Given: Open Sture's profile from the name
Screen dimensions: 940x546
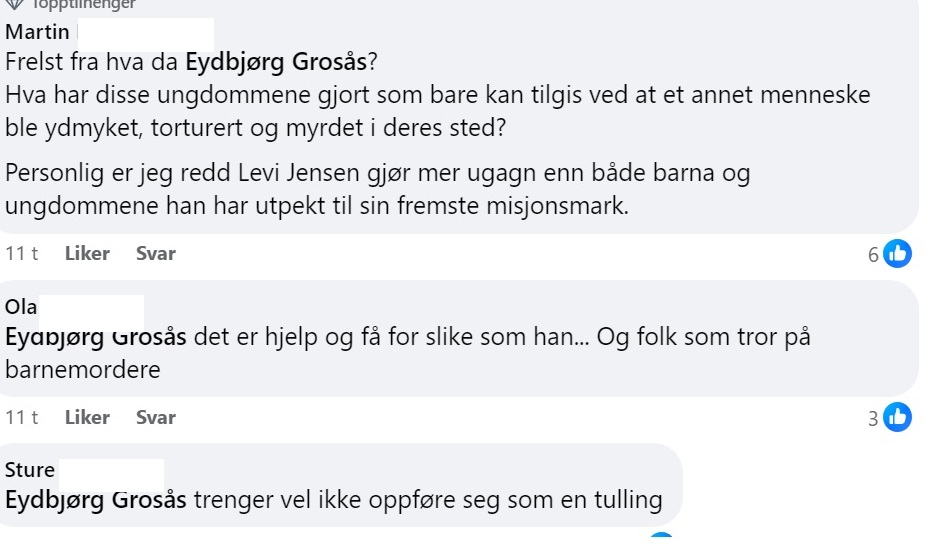Looking at the screenshot, I should pyautogui.click(x=30, y=470).
